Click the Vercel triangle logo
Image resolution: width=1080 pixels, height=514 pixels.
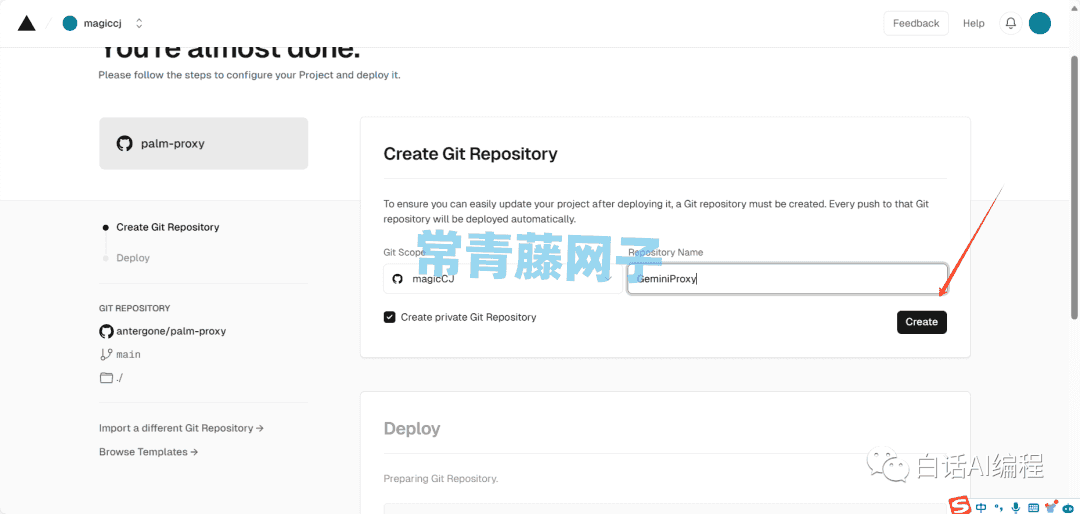tap(26, 23)
